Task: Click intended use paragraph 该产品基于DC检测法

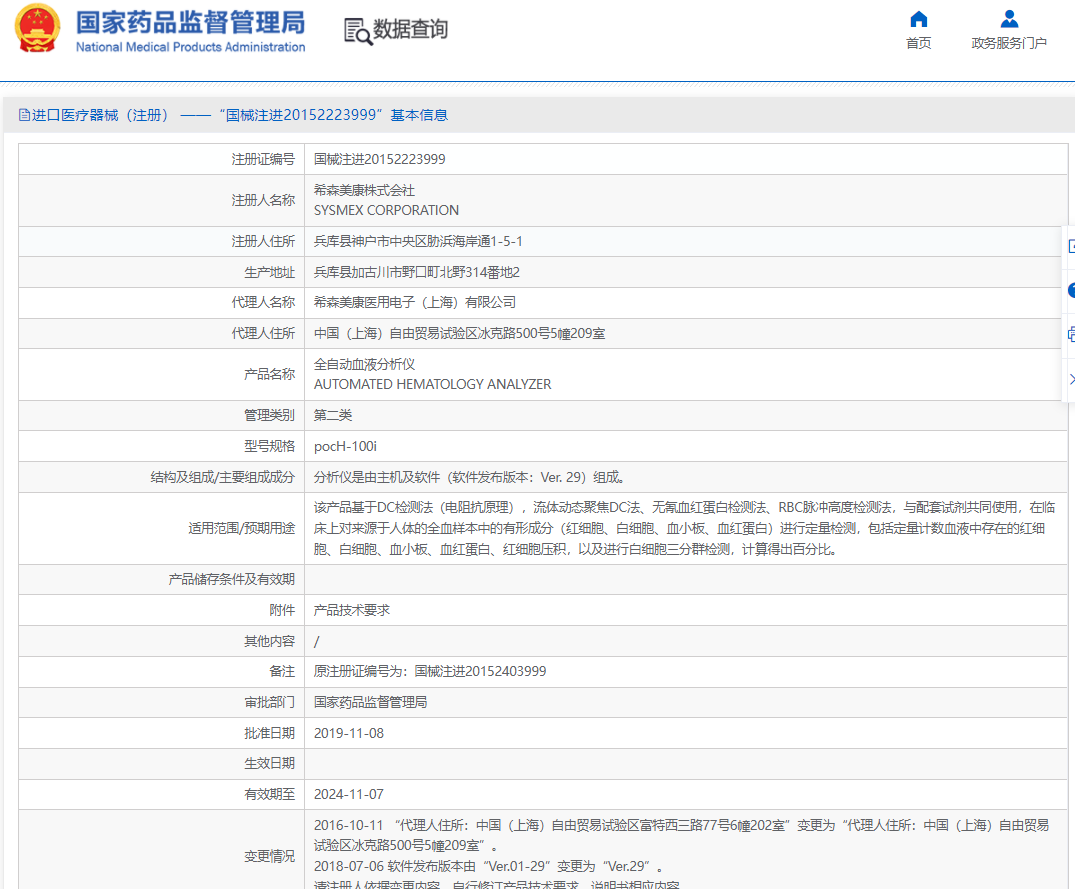Action: point(684,528)
